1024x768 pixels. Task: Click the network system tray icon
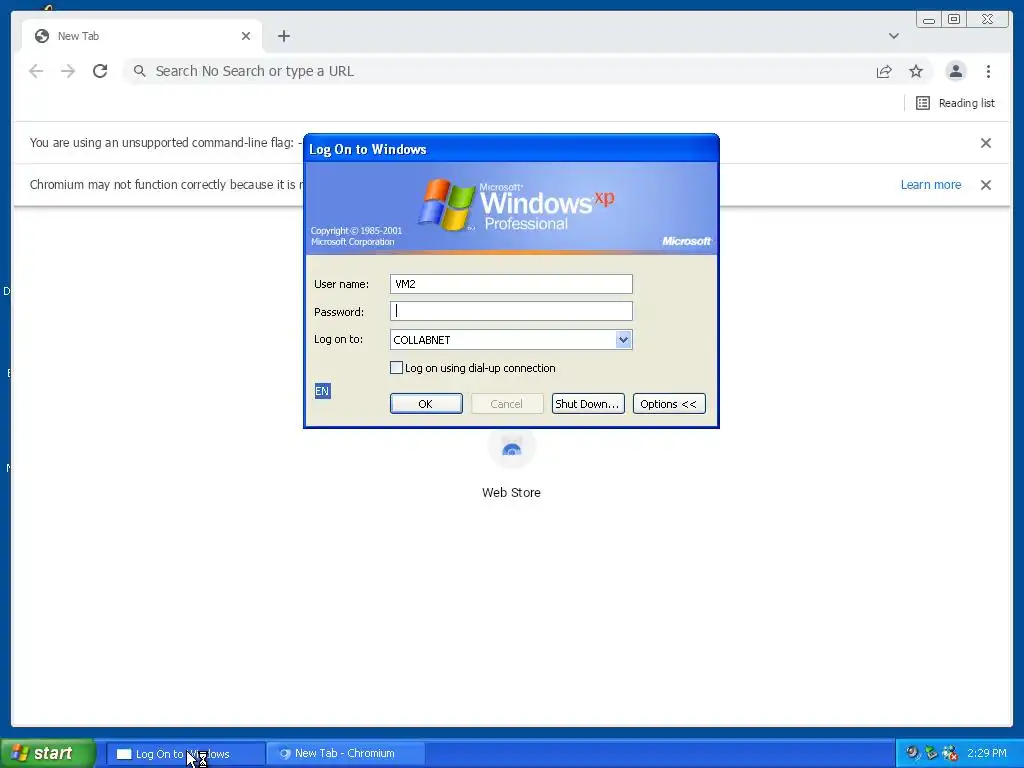point(931,754)
